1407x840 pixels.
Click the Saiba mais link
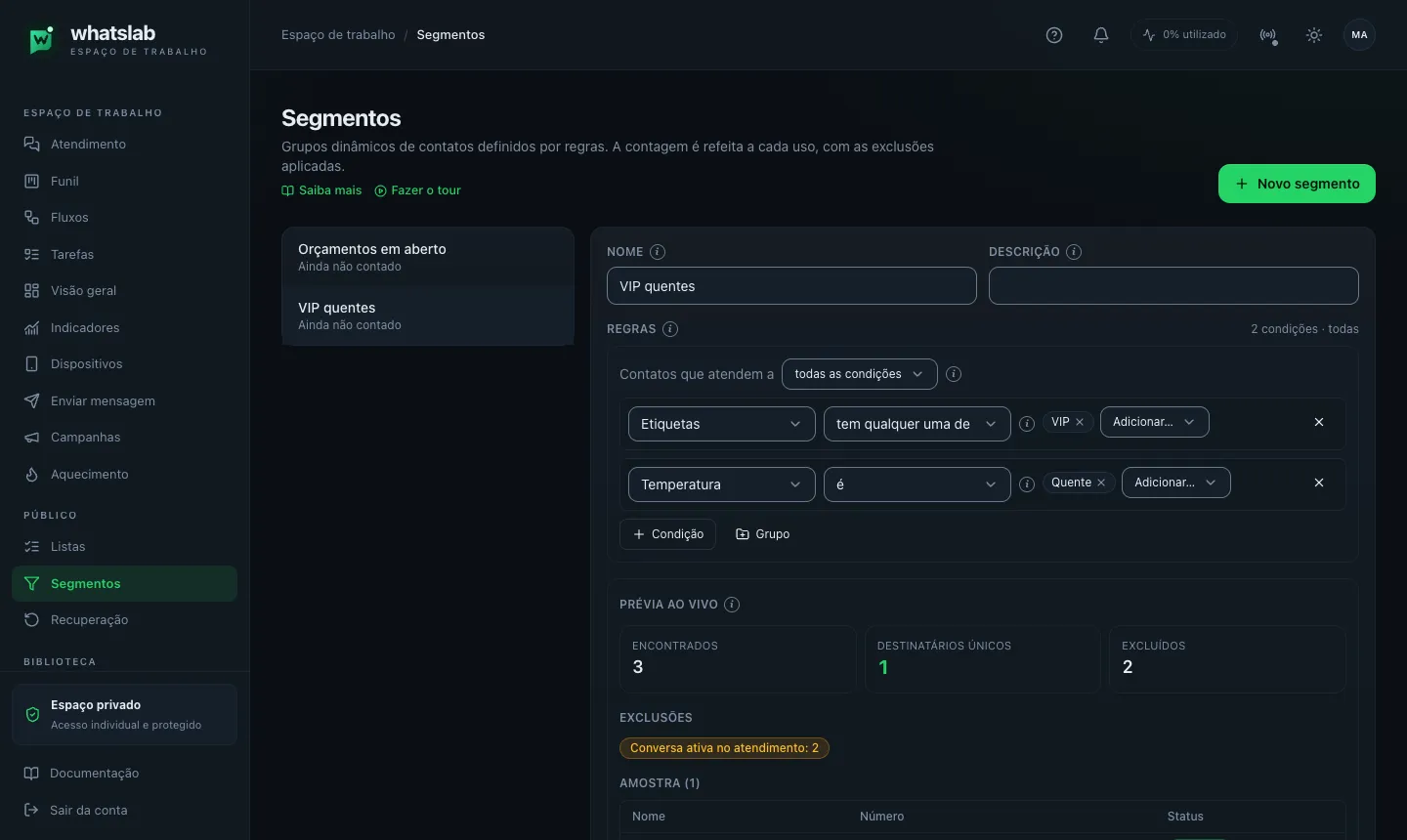click(321, 190)
